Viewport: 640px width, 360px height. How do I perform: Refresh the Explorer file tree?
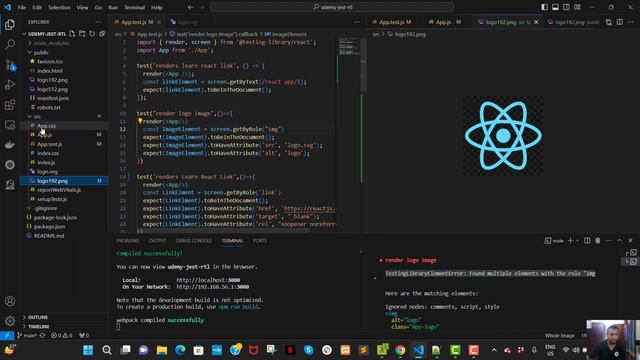[92, 34]
